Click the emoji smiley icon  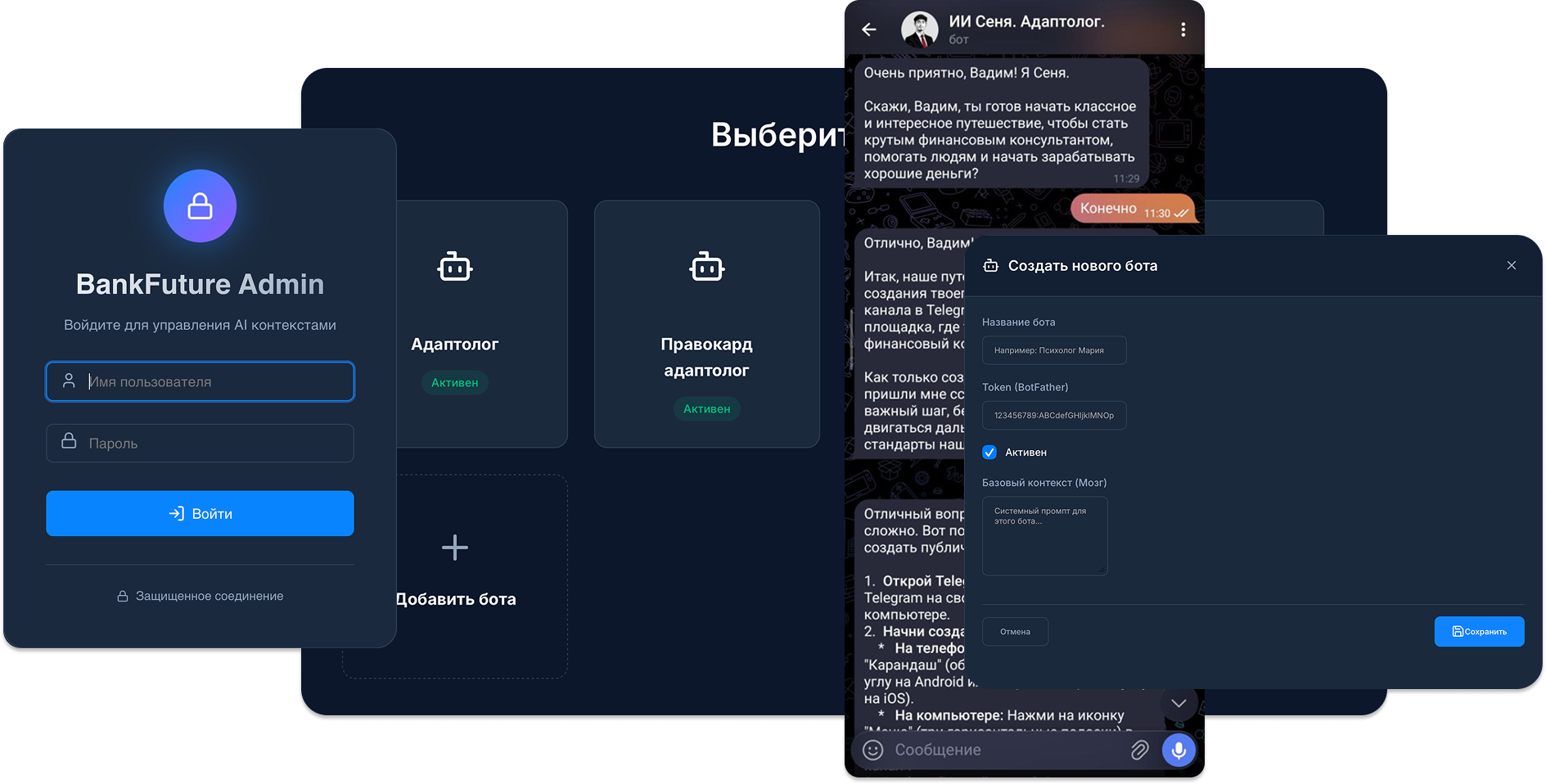click(x=873, y=750)
